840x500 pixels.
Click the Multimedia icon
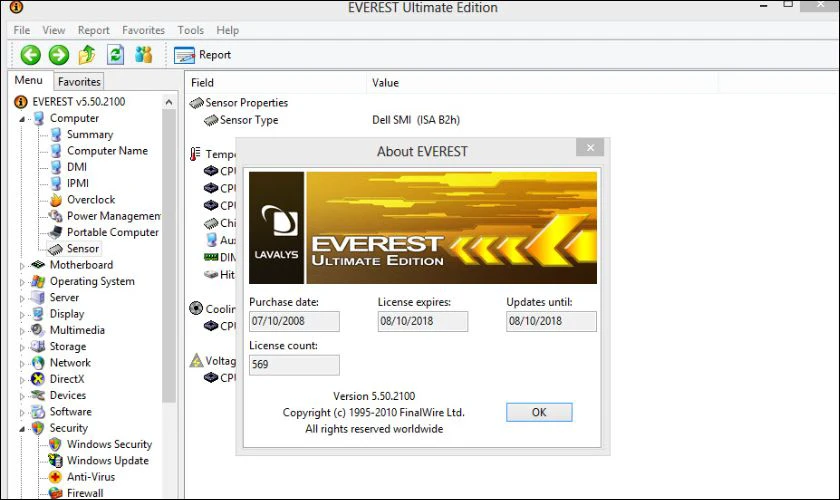[x=38, y=330]
